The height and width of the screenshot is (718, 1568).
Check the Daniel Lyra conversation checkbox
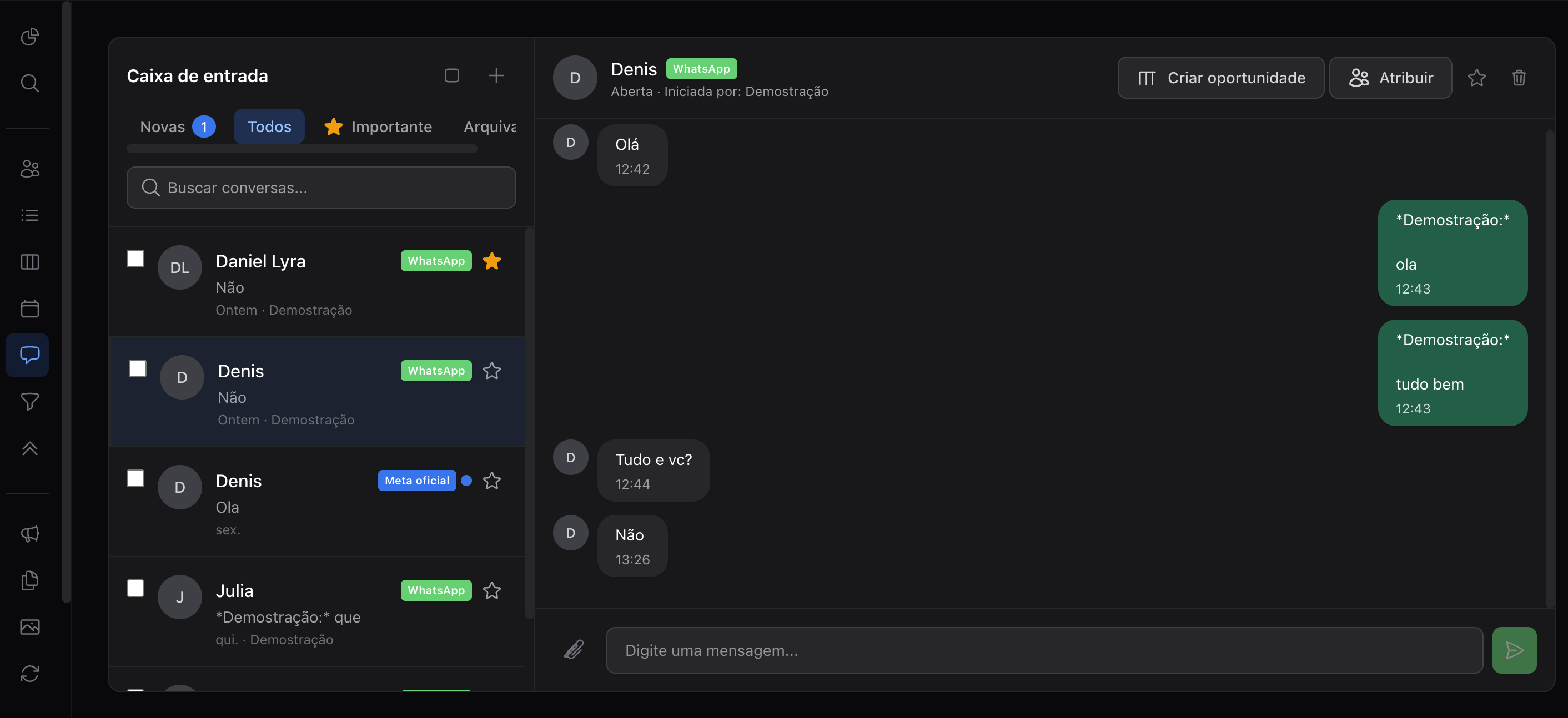(135, 259)
